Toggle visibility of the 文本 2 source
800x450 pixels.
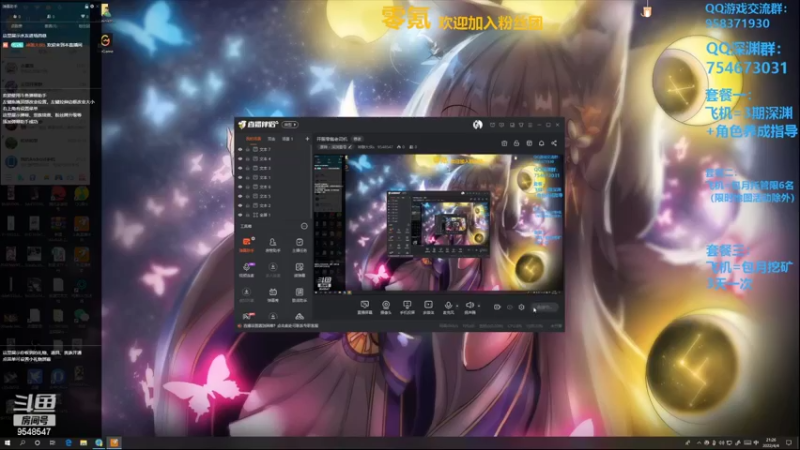(240, 205)
